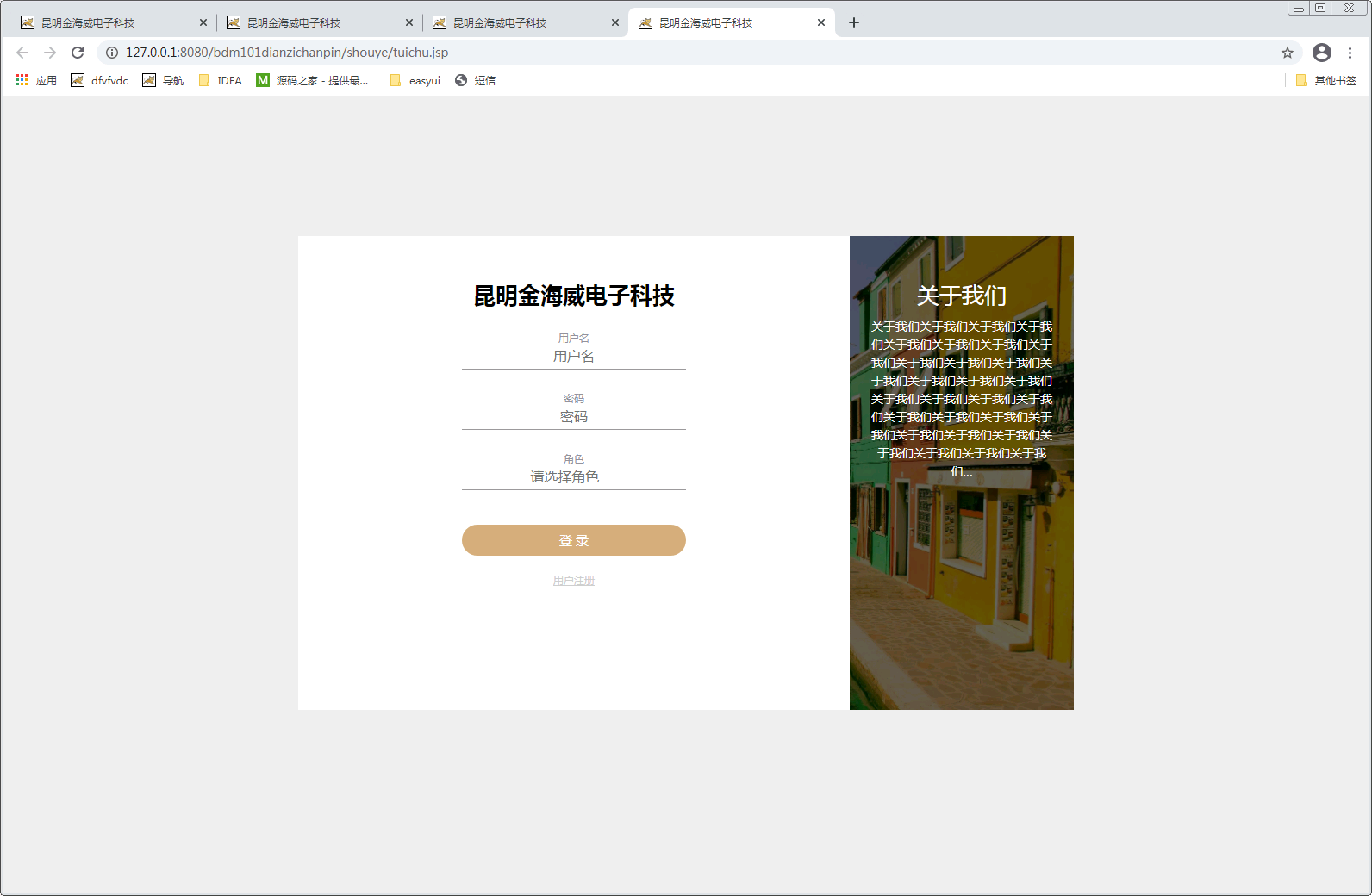
Task: Open the IDEA bookmark folder
Action: click(221, 80)
